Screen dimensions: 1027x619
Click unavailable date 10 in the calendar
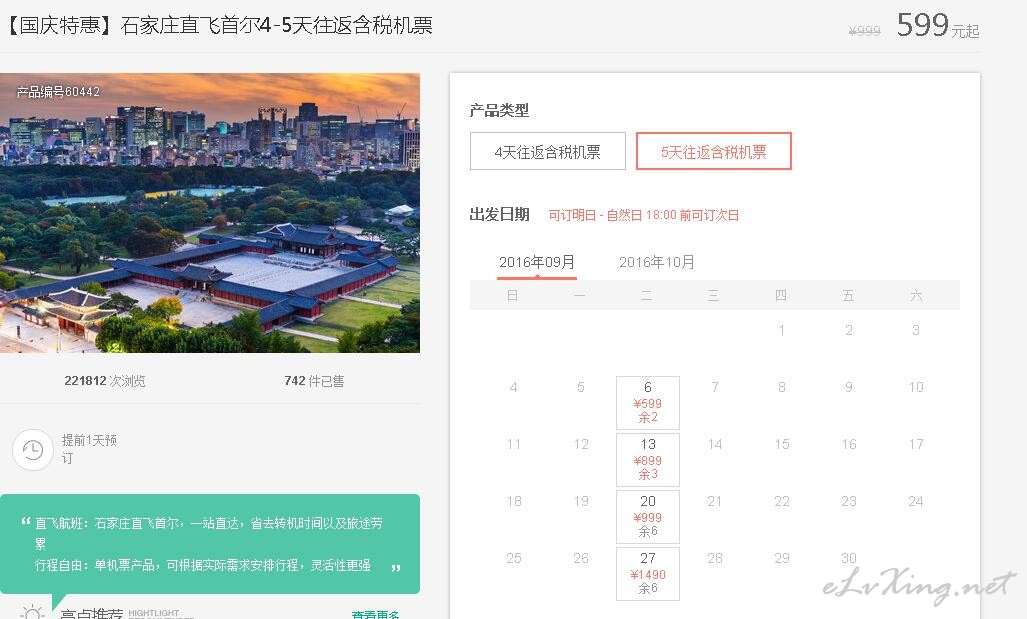pos(916,387)
